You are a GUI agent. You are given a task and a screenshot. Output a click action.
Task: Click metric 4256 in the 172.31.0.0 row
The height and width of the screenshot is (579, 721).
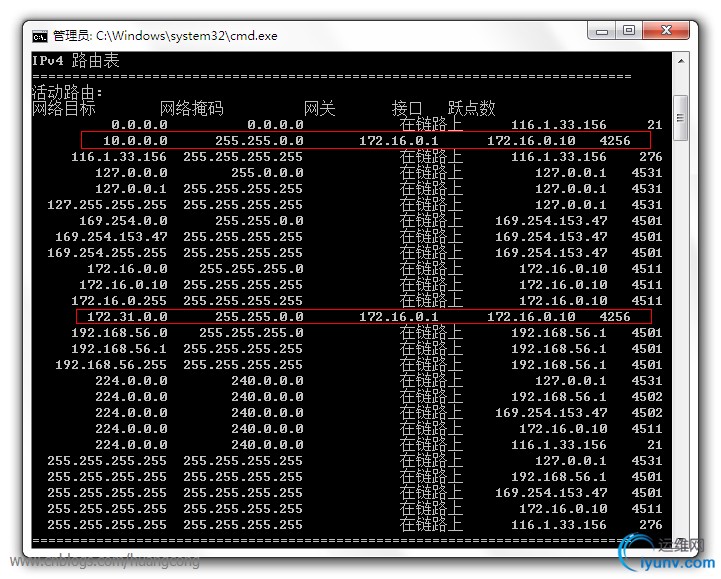pyautogui.click(x=615, y=317)
